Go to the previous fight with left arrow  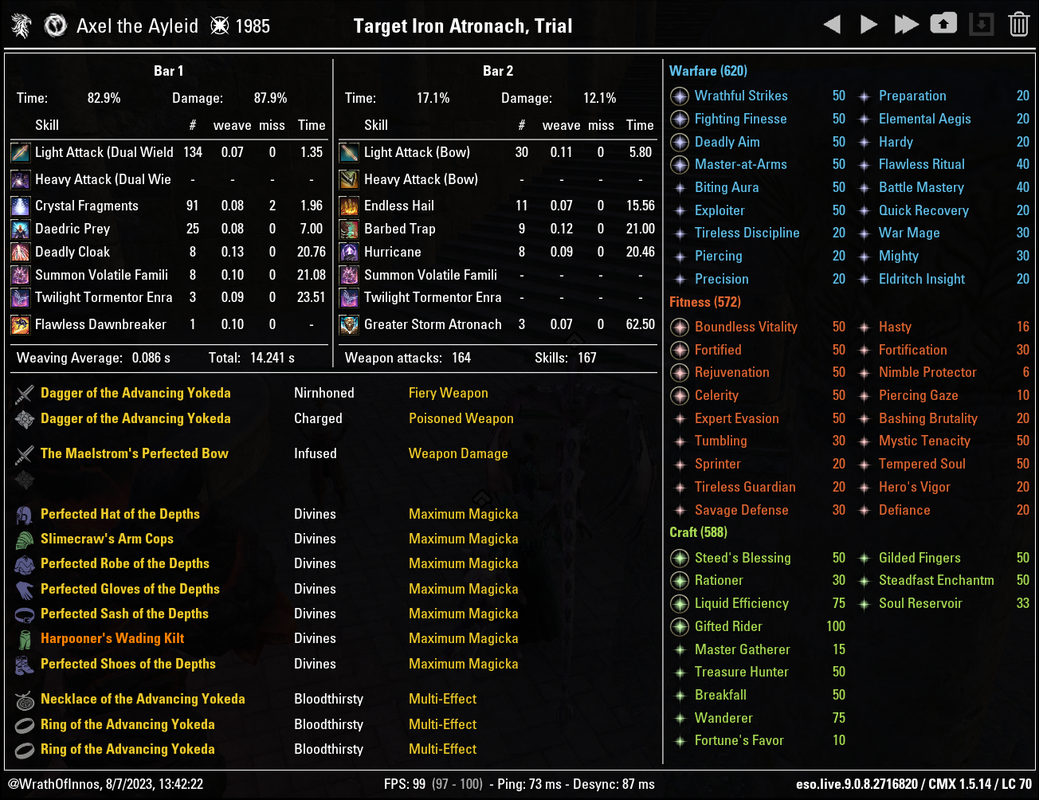tap(832, 25)
